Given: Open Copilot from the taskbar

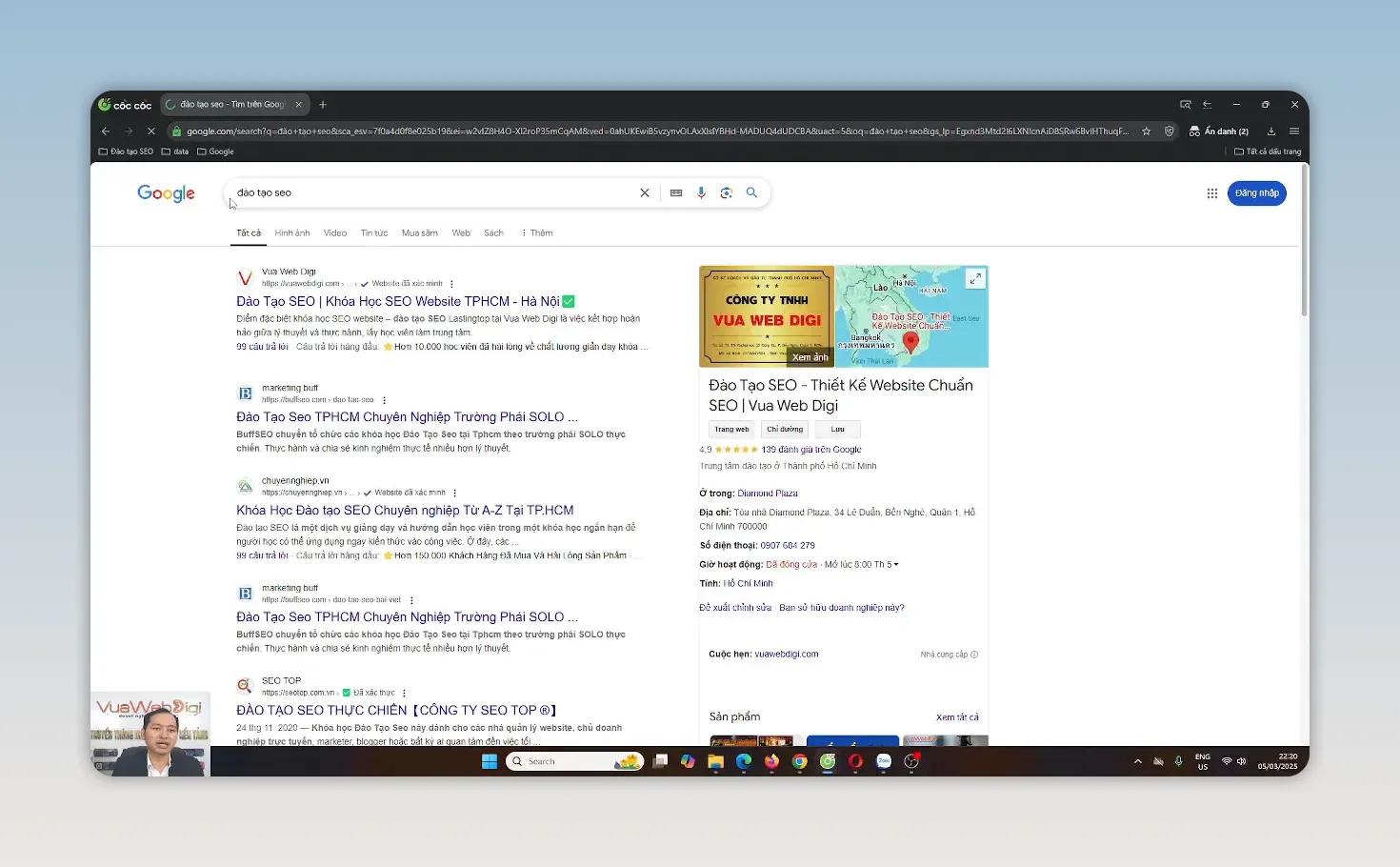Looking at the screenshot, I should tap(688, 761).
